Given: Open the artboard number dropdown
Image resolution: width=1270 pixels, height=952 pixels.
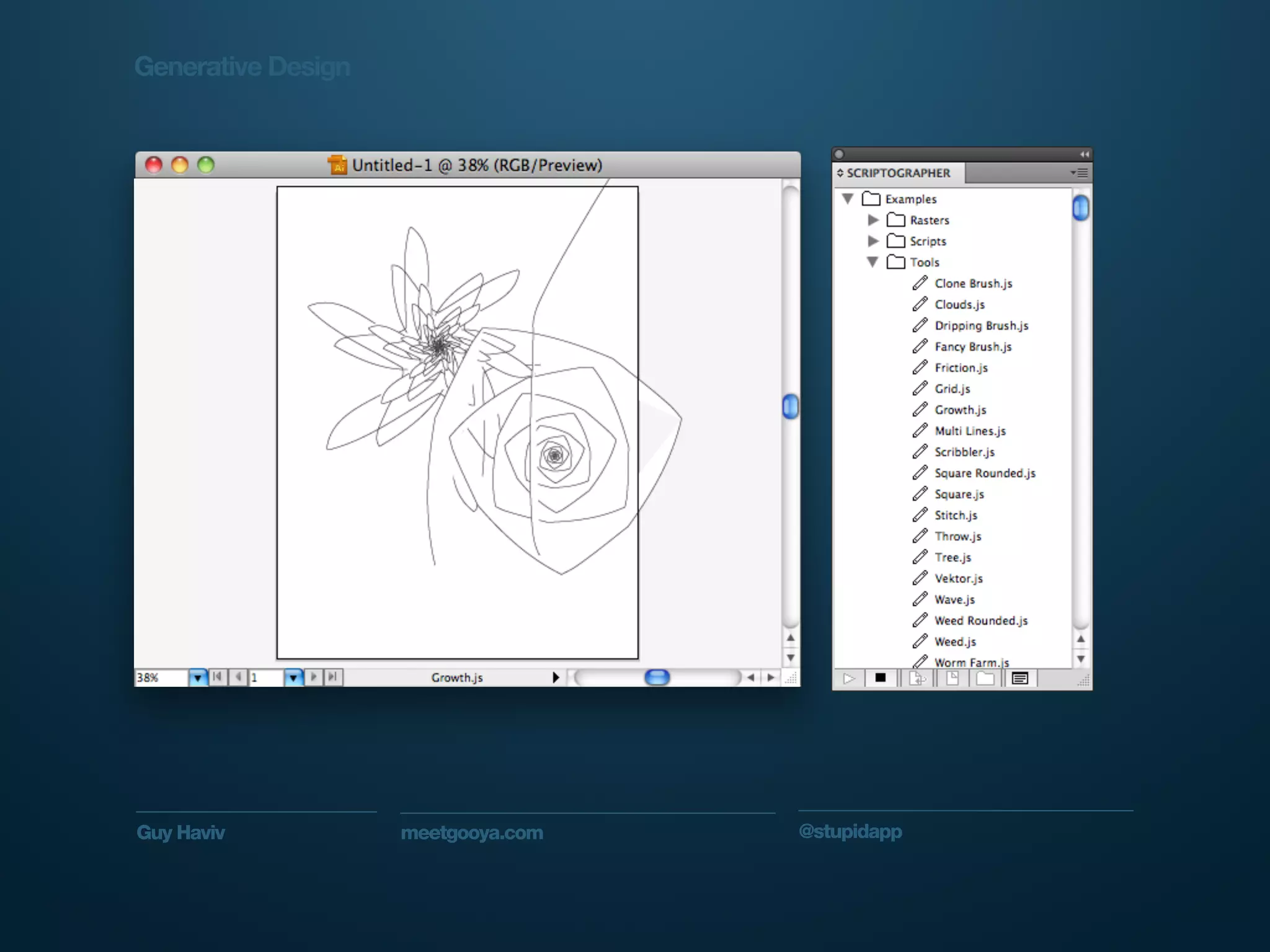Looking at the screenshot, I should pos(293,677).
